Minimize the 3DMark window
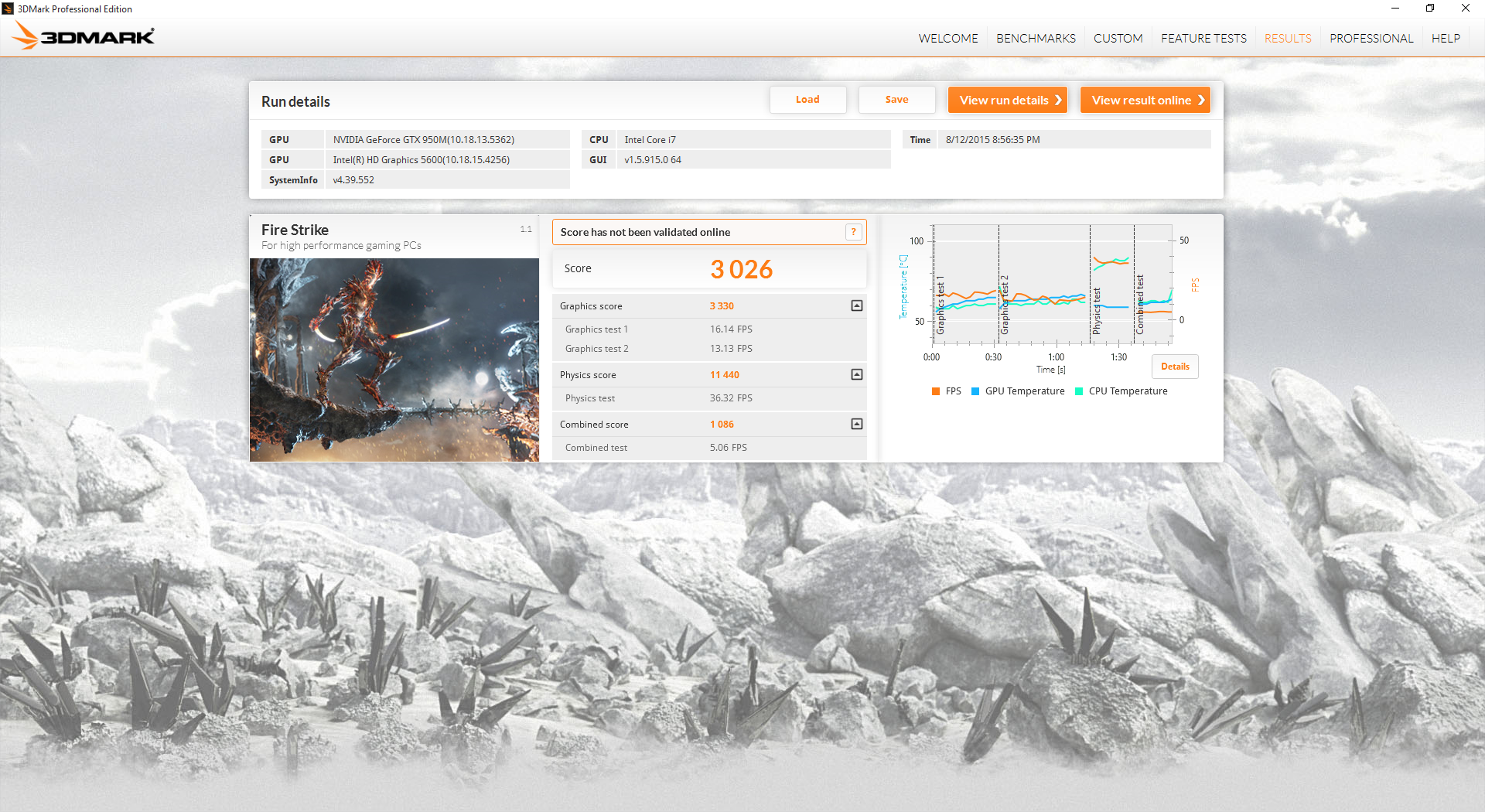This screenshot has height=812, width=1485. (x=1395, y=9)
